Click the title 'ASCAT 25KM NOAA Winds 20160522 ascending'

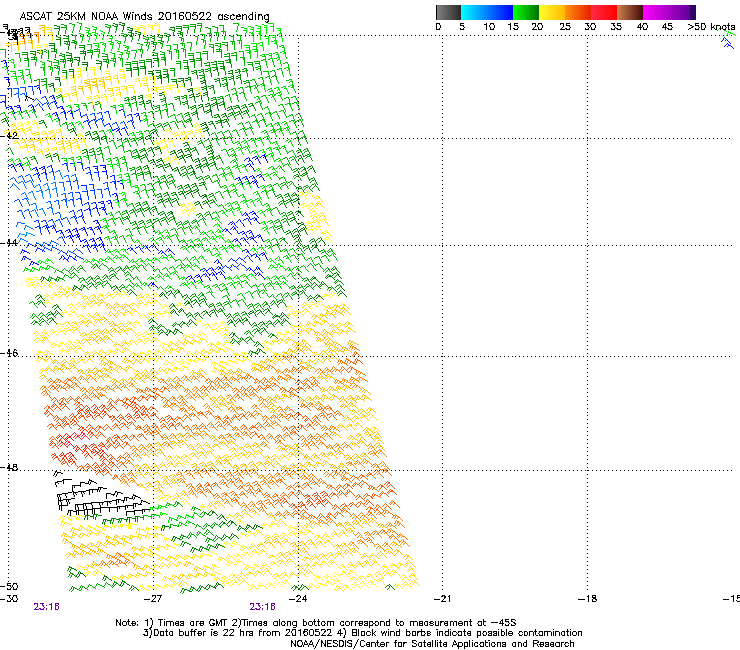pos(144,17)
